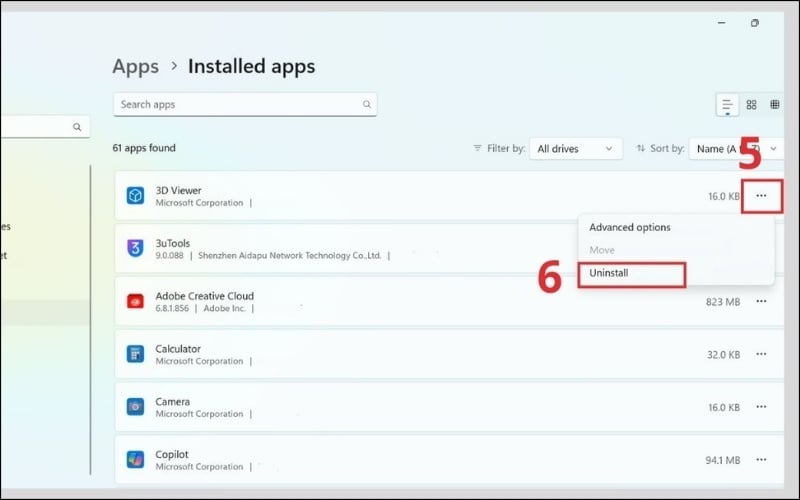The width and height of the screenshot is (800, 500).
Task: Click the Copilot app icon
Action: pos(135,460)
